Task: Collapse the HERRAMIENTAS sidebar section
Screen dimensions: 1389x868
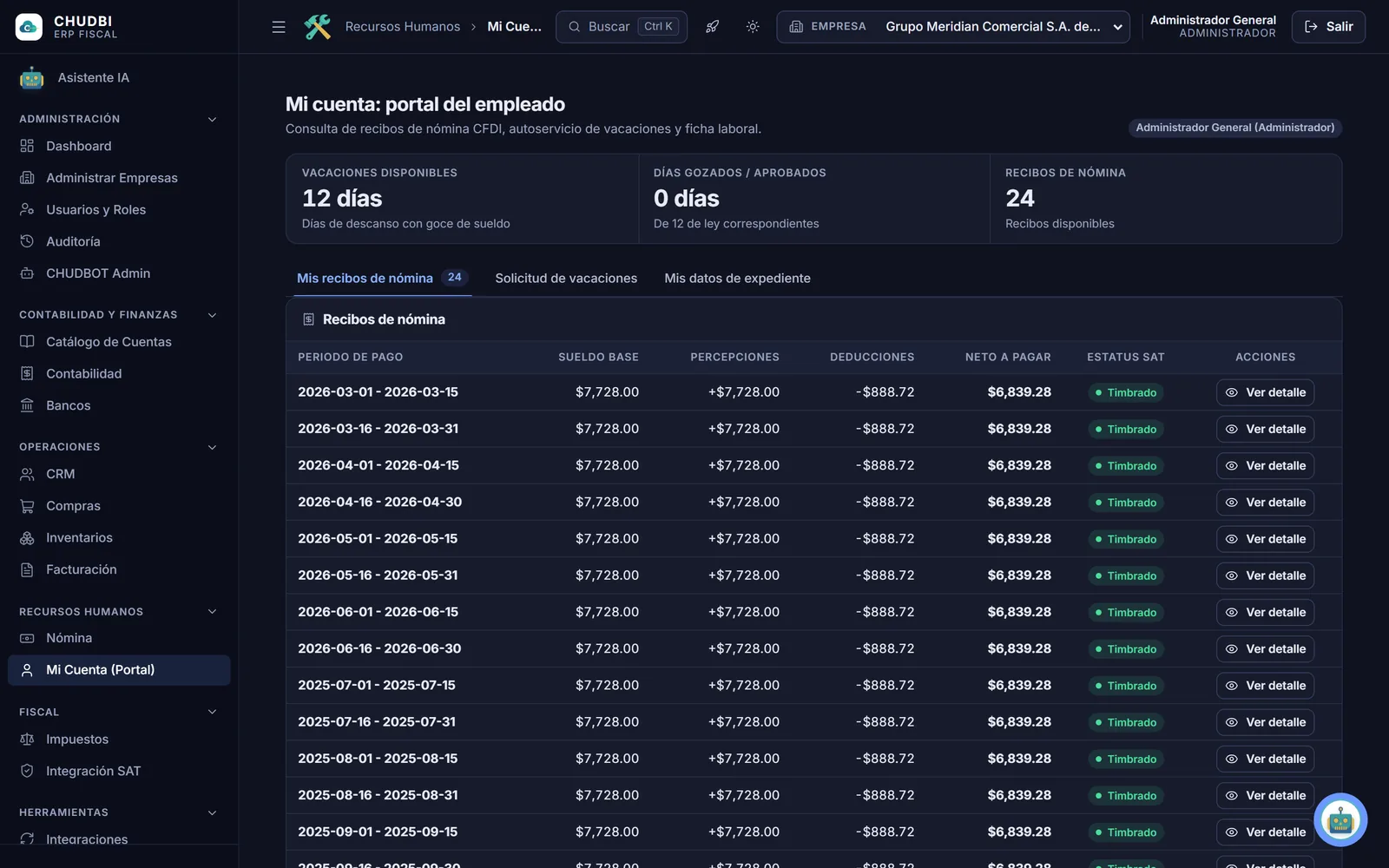Action: (x=212, y=812)
